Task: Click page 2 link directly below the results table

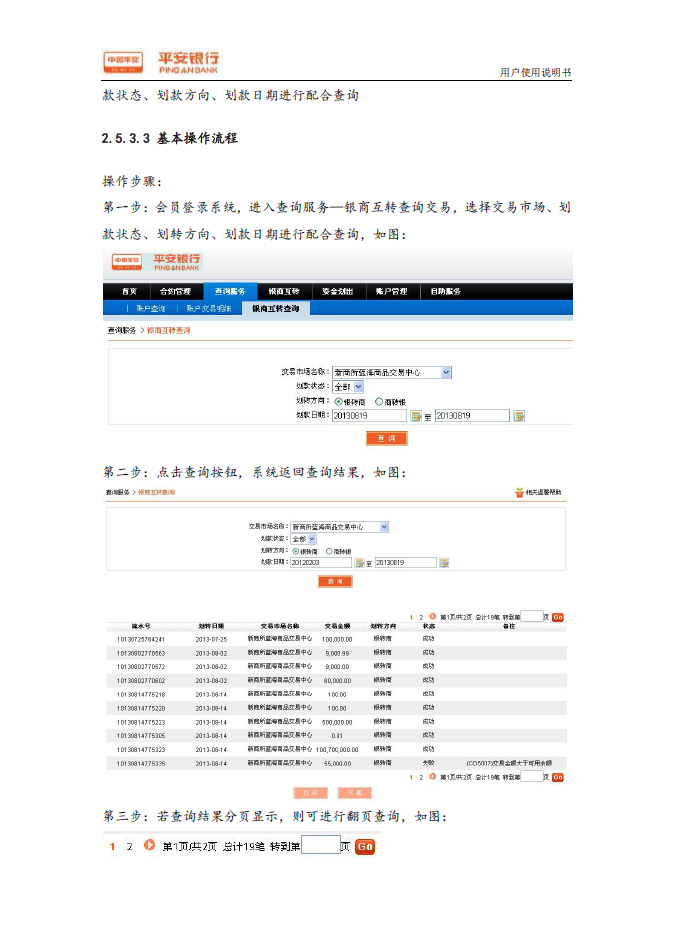Action: point(421,777)
